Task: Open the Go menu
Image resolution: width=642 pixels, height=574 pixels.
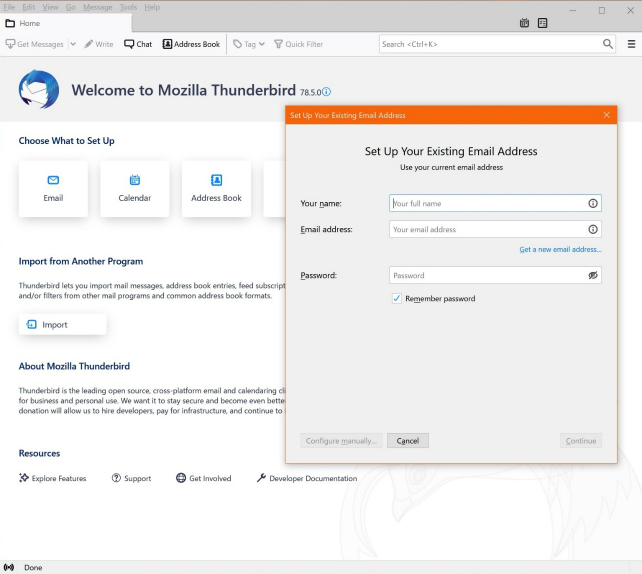Action: (x=71, y=7)
